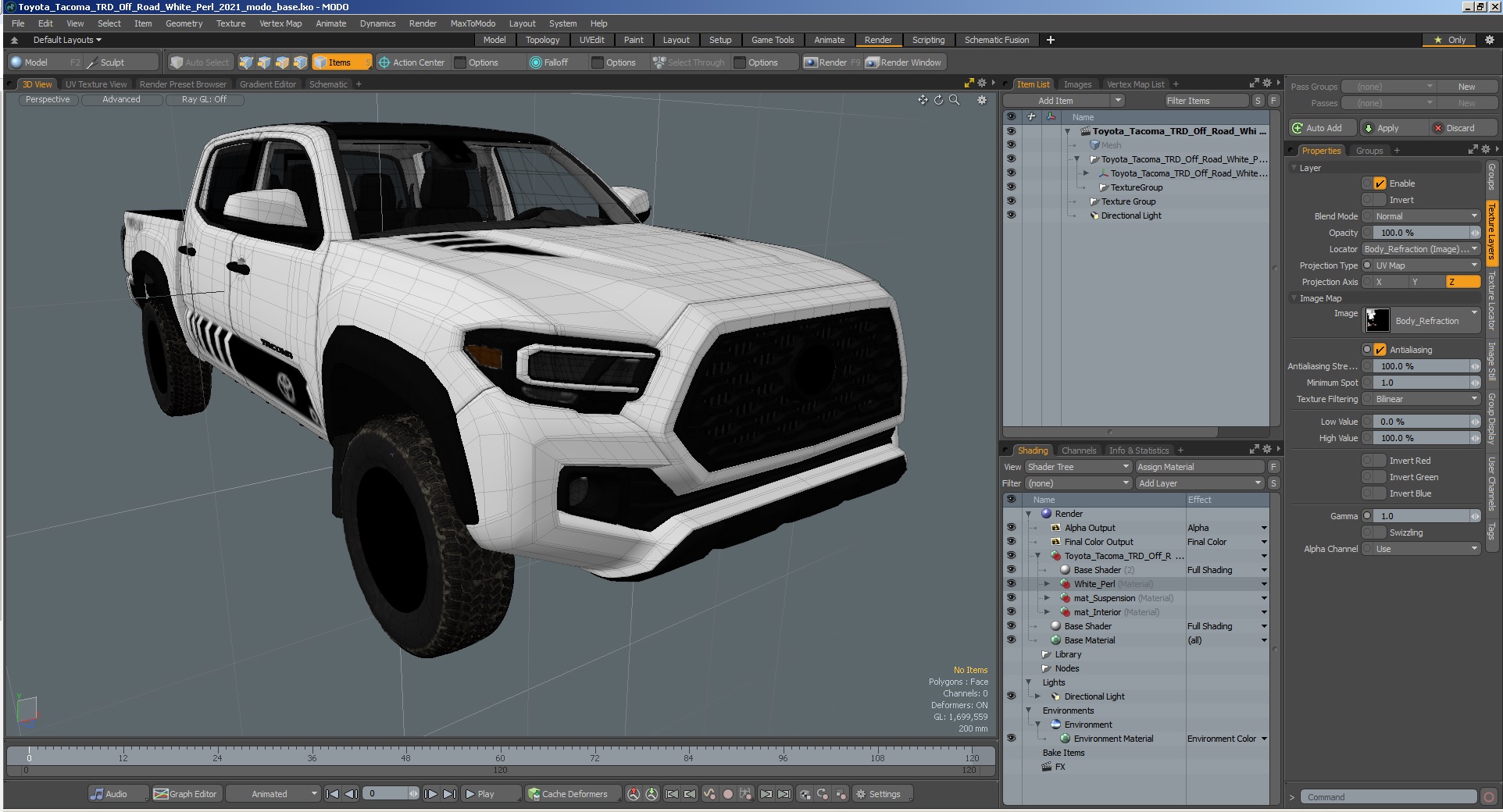This screenshot has height=812, width=1503.
Task: Open Shading panel gear options
Action: pos(1267,450)
